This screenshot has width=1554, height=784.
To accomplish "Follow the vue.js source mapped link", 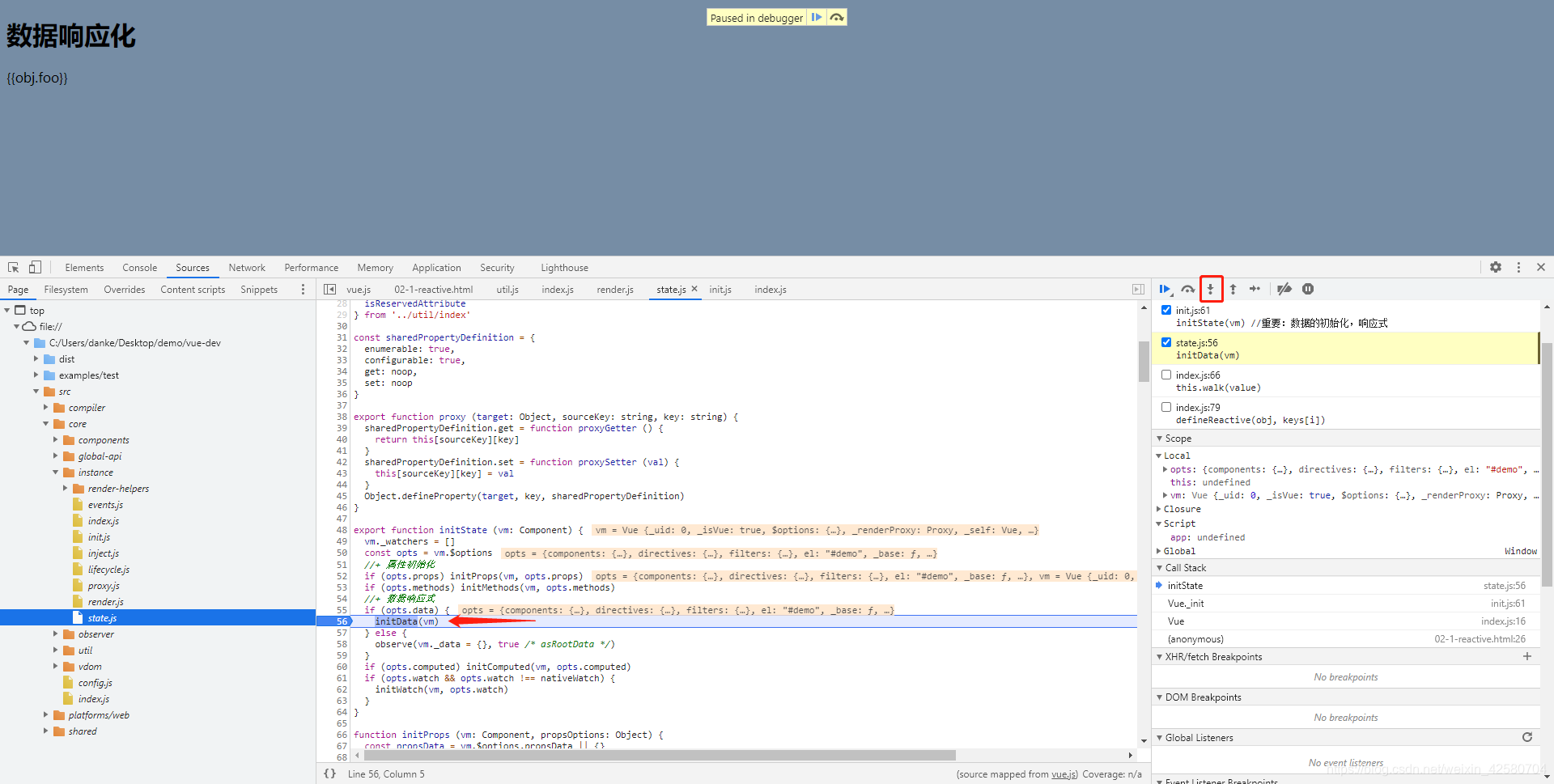I will coord(1064,774).
